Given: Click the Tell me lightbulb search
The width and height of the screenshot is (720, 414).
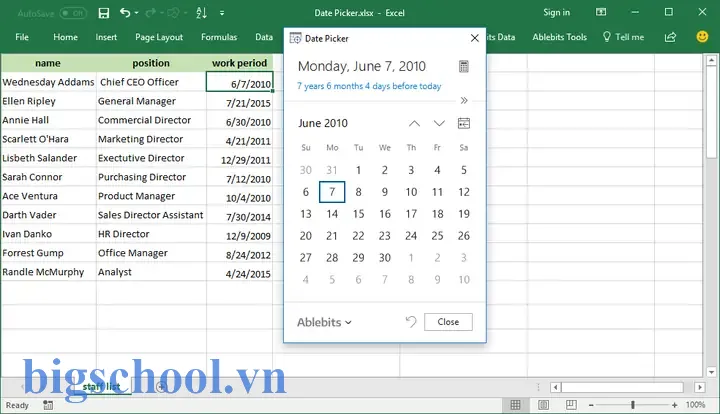Looking at the screenshot, I should pos(623,37).
